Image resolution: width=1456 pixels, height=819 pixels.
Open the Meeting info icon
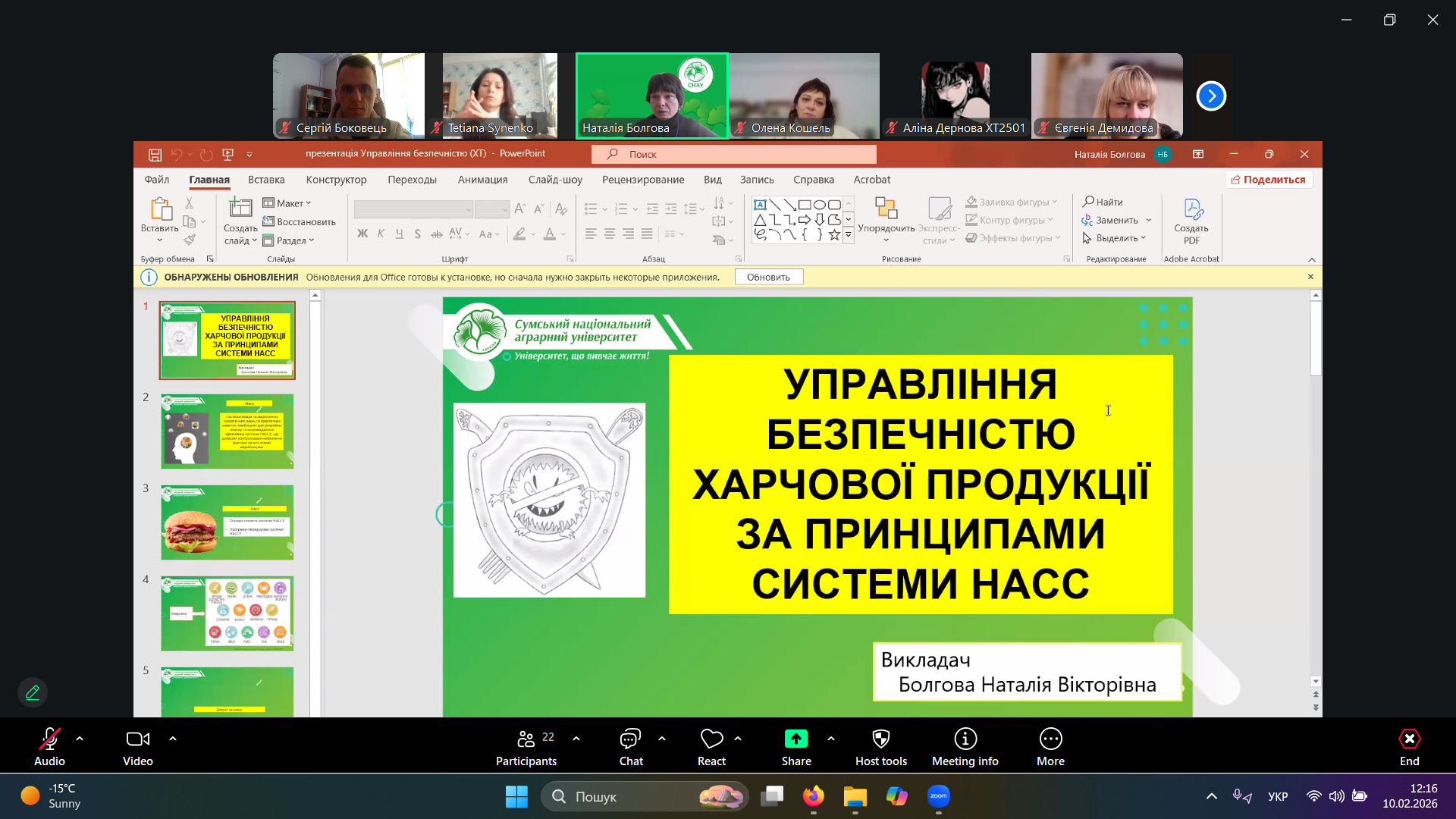[x=965, y=739]
